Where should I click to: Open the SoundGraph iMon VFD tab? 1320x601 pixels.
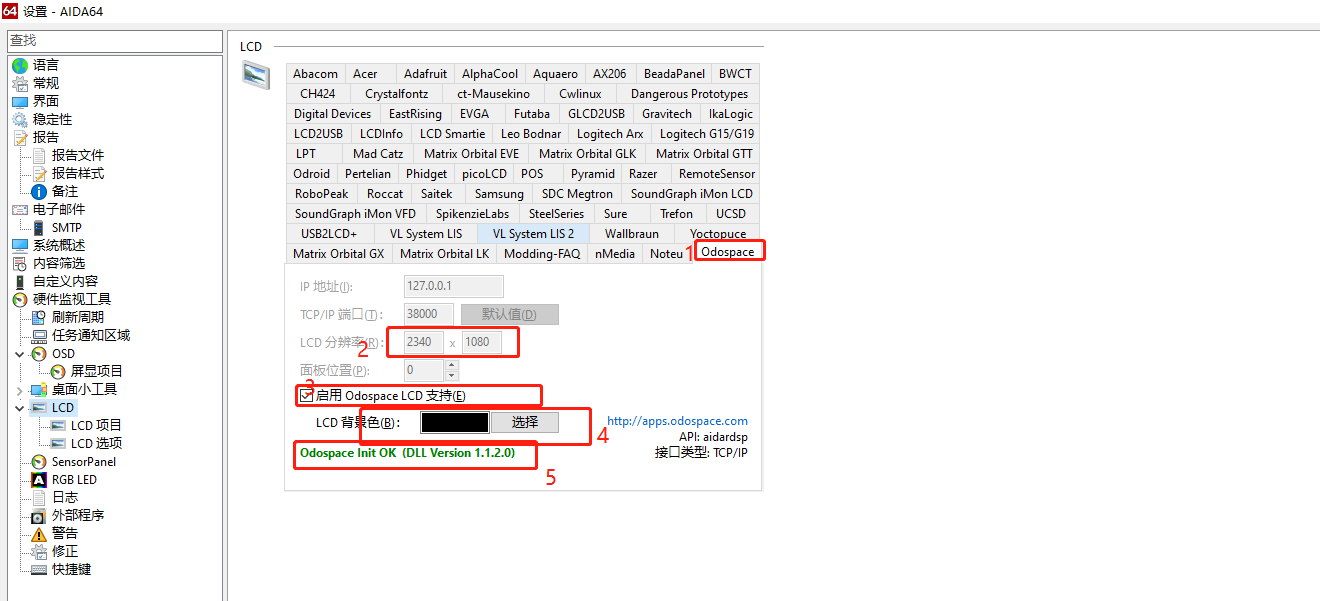355,213
